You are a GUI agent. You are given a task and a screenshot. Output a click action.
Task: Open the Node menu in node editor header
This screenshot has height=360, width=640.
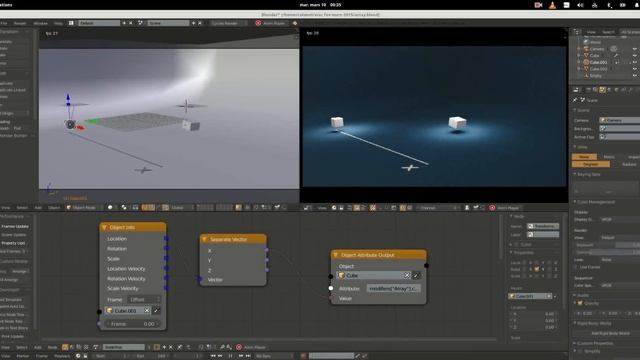click(x=53, y=347)
